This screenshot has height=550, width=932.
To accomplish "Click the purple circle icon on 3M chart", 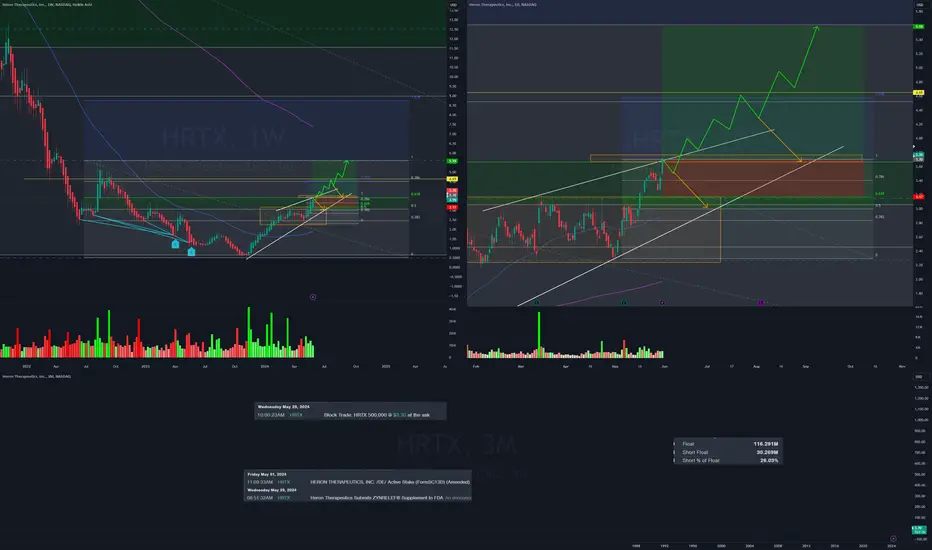I will 893,539.
